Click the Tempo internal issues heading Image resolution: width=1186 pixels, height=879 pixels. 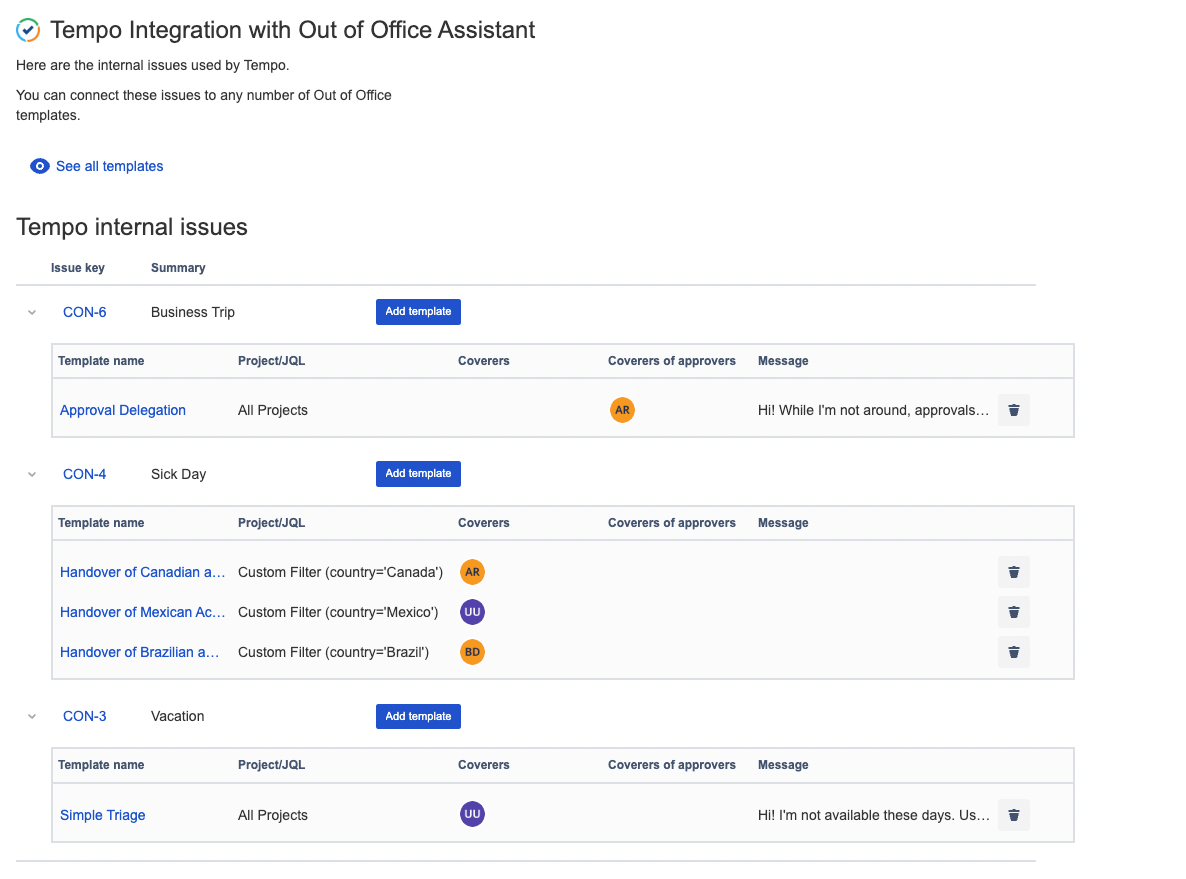[x=132, y=227]
